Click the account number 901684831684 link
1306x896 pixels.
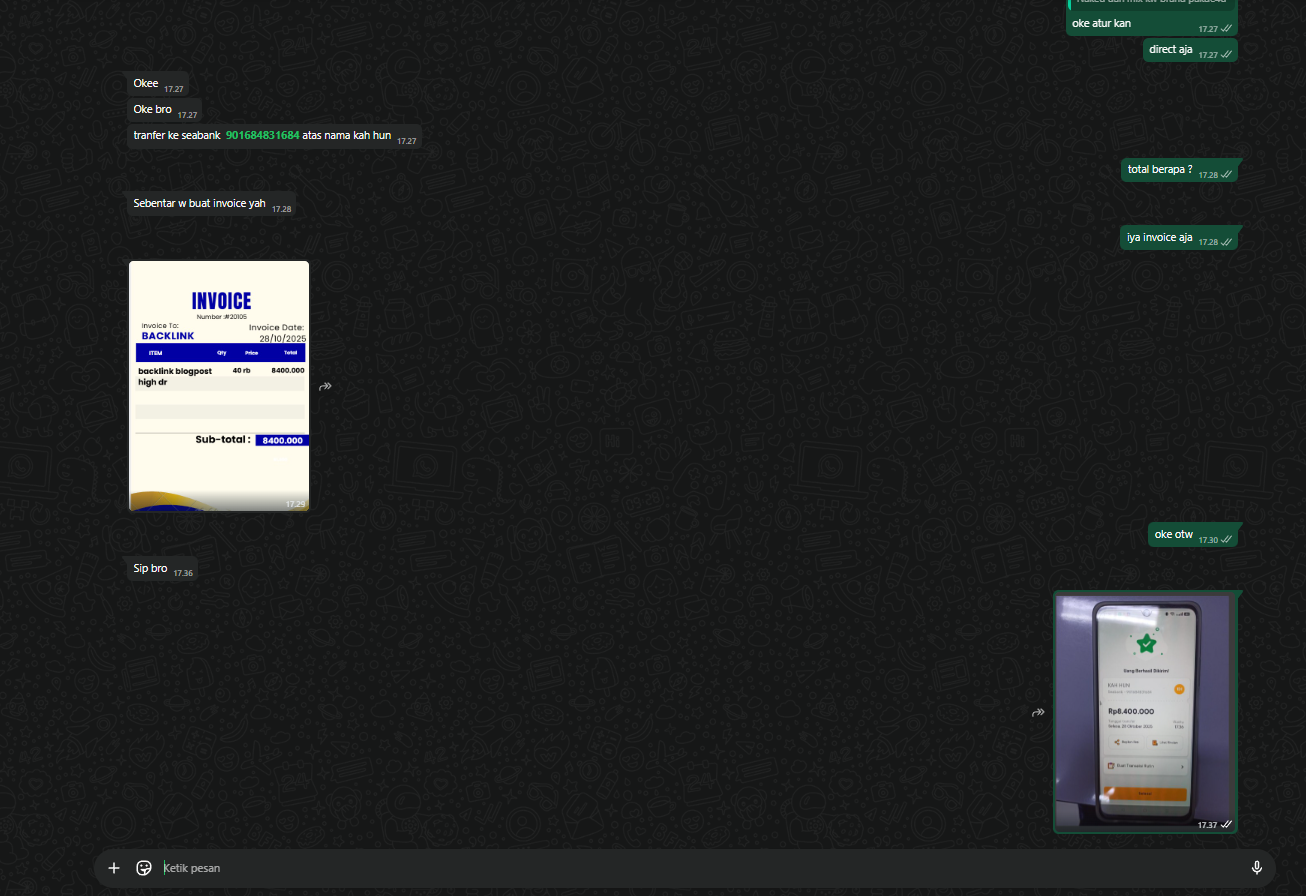(262, 135)
